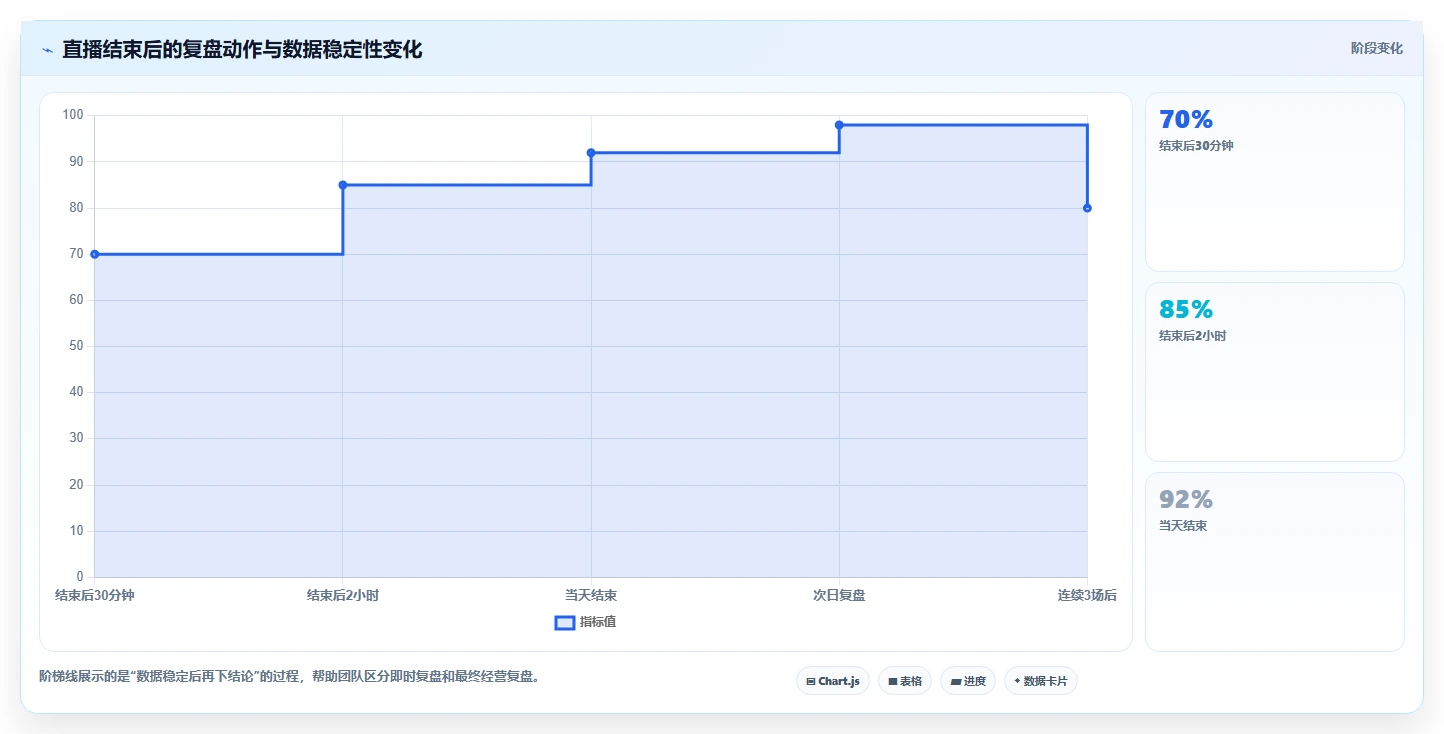Click the chart title 直播结束后的复盘动作与数据稳定性变化
Image resolution: width=1444 pixels, height=734 pixels.
(242, 49)
